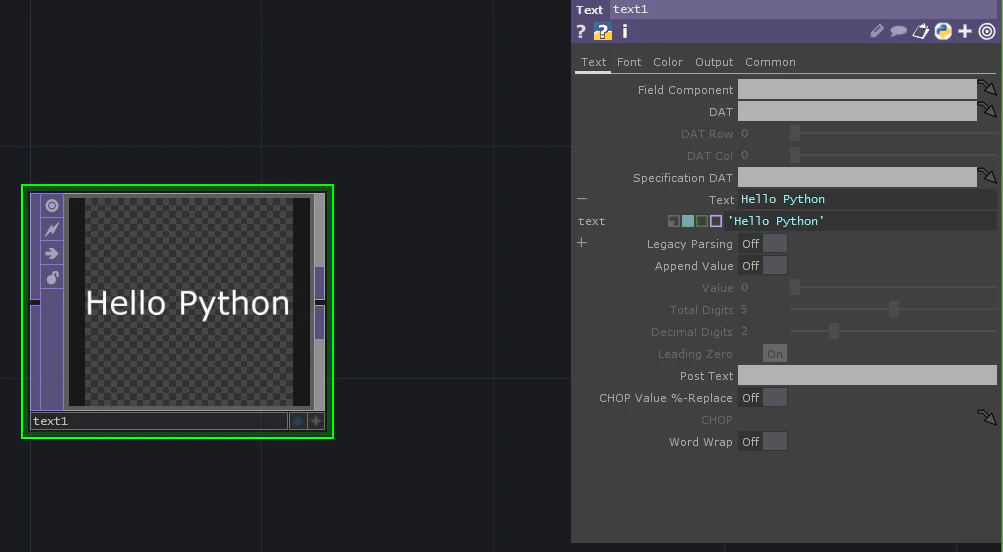Click the Text field showing Hello Python
Image resolution: width=1003 pixels, height=552 pixels.
tap(867, 199)
